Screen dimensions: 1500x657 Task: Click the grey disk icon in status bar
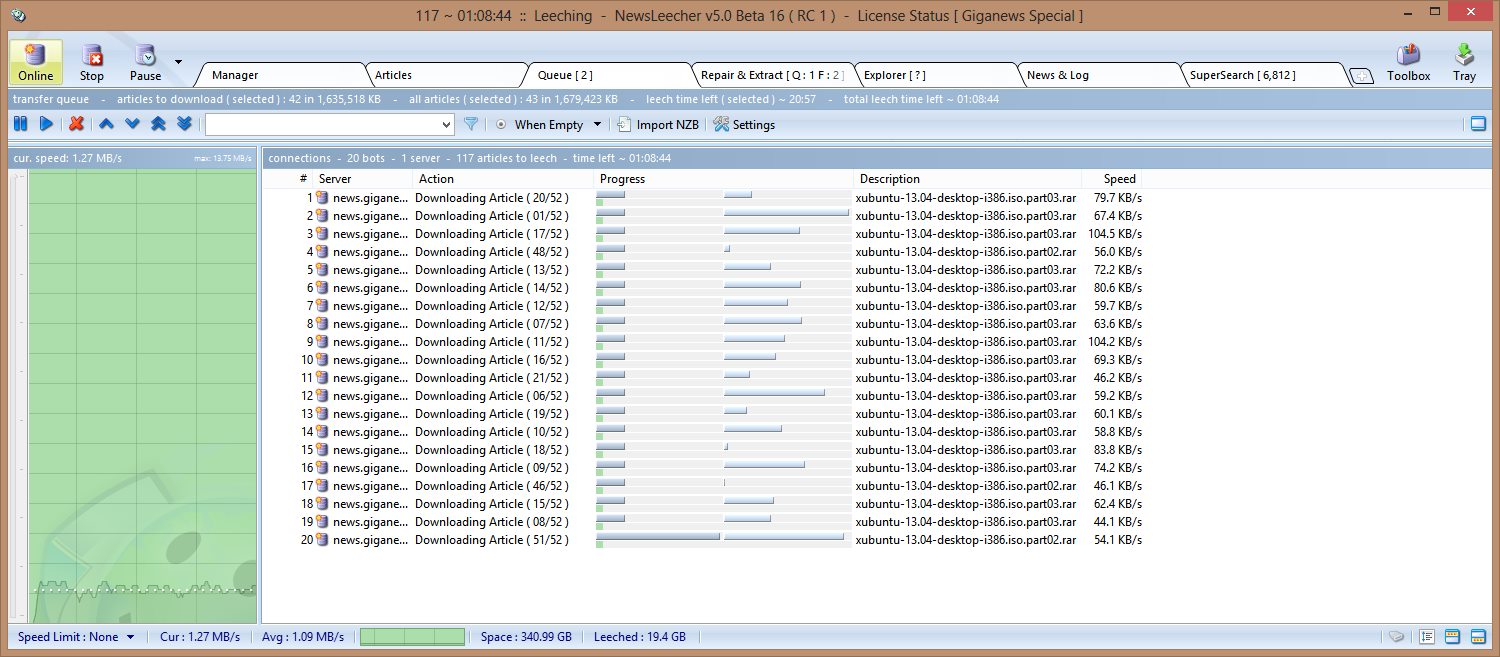(x=1397, y=637)
